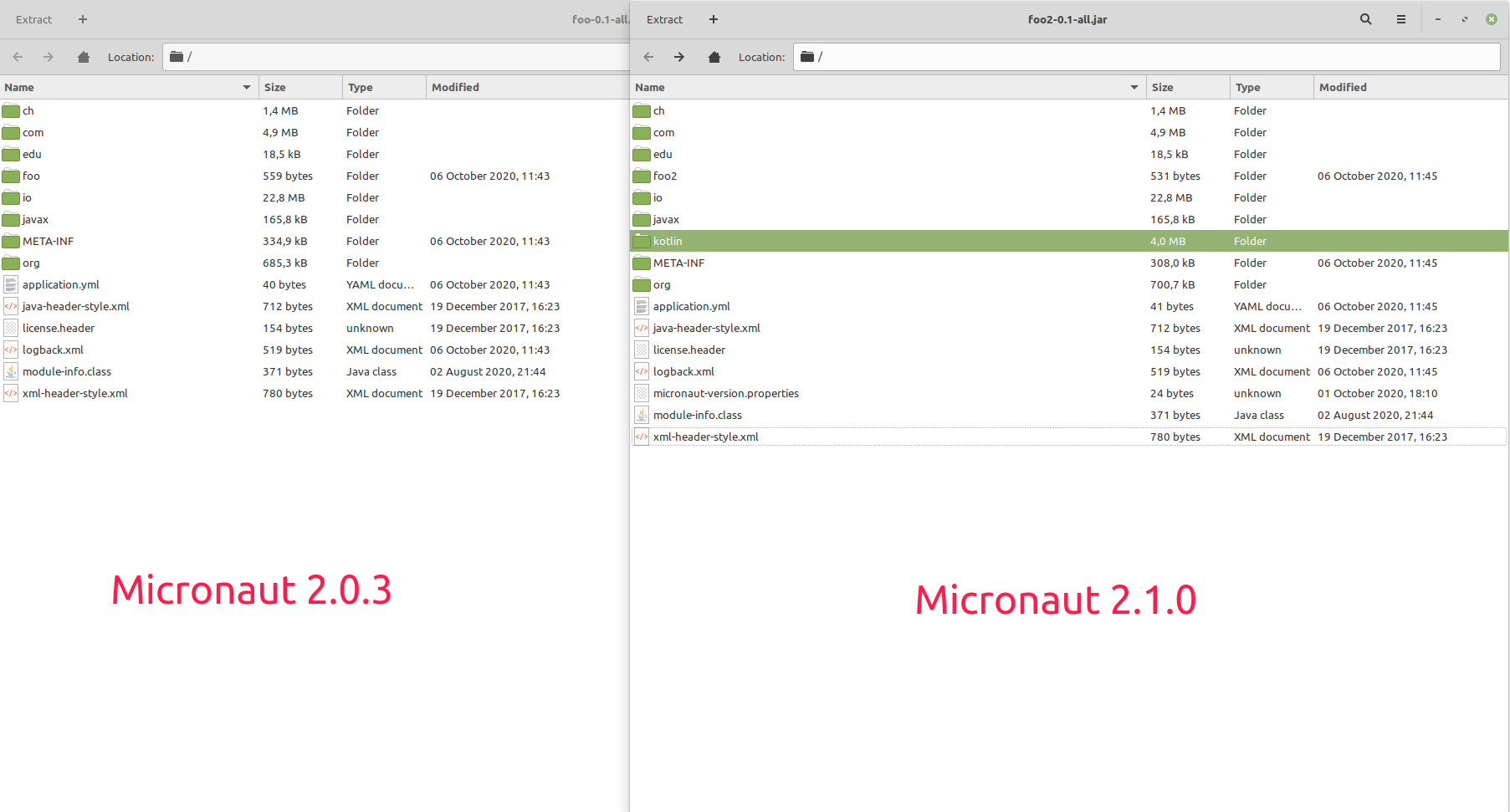Select 'java-header-style.xml' in right window
Image resolution: width=1510 pixels, height=812 pixels.
click(707, 328)
